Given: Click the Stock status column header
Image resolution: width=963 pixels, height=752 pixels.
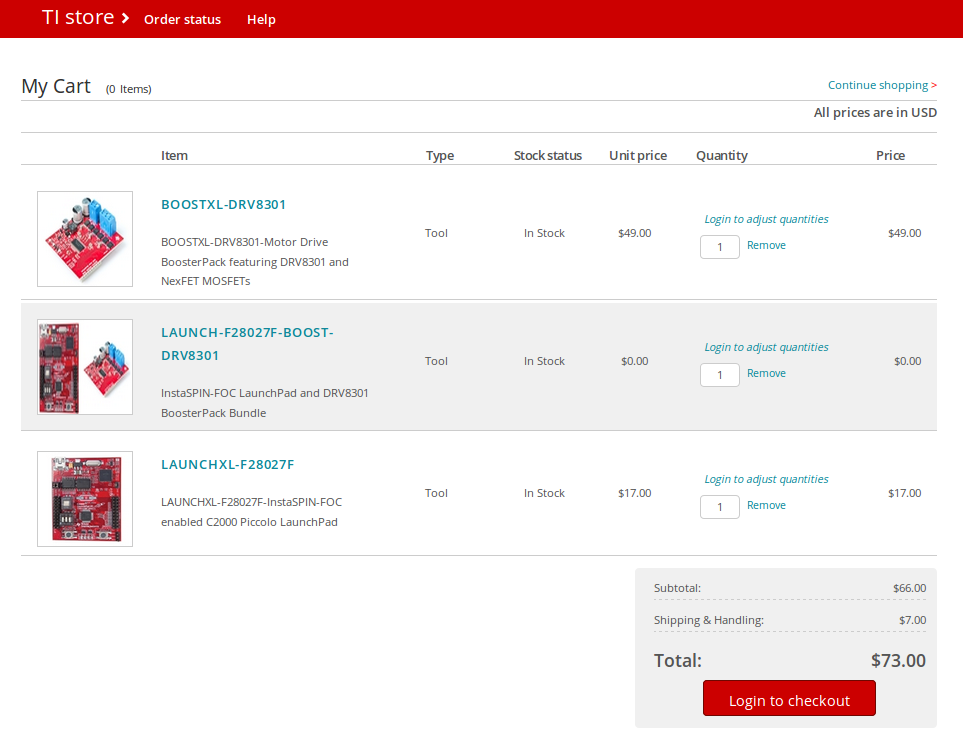Looking at the screenshot, I should coord(548,155).
